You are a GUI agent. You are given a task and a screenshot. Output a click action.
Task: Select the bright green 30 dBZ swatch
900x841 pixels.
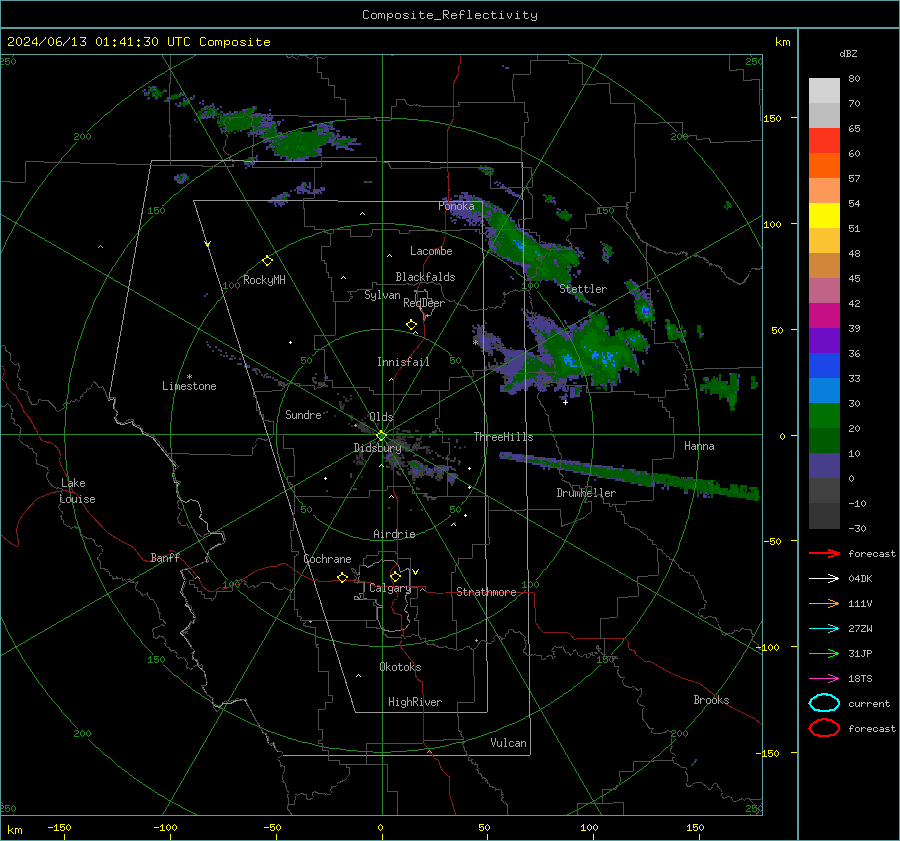(x=824, y=415)
